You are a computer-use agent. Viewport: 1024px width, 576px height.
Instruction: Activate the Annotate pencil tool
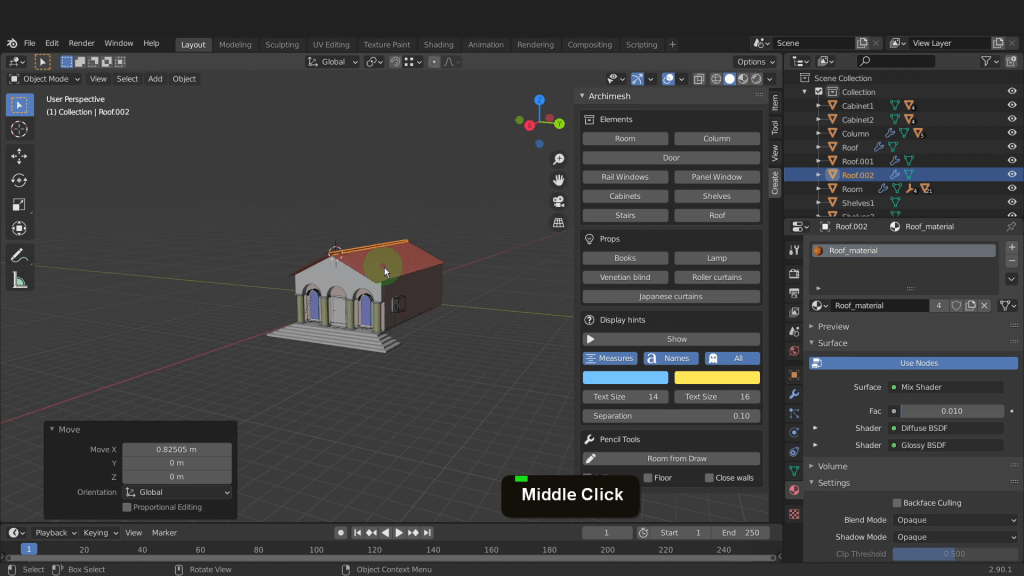point(19,256)
